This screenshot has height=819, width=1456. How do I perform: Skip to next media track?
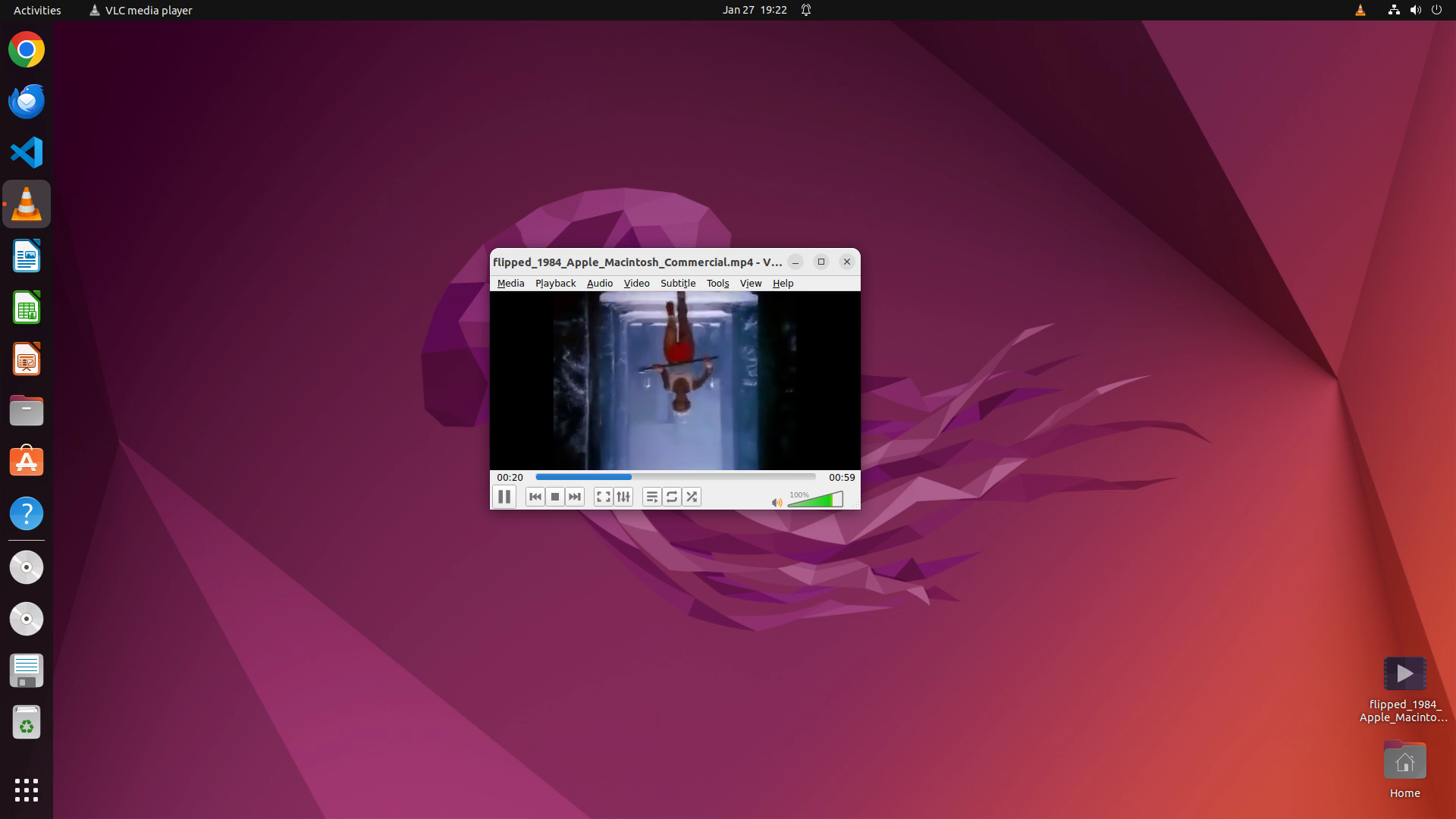point(575,497)
